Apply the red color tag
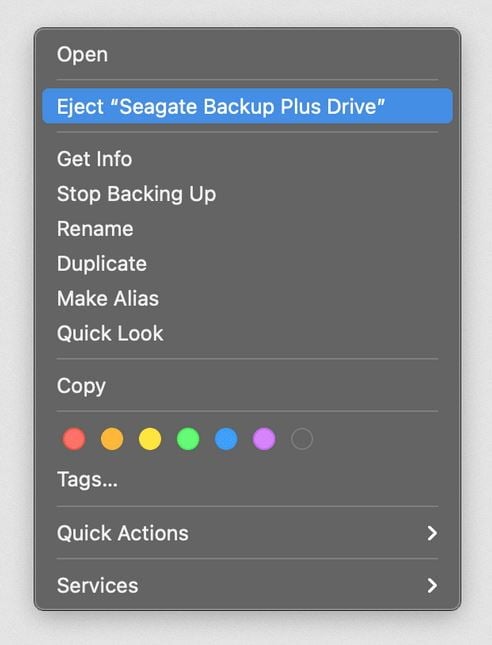This screenshot has height=645, width=492. point(74,439)
